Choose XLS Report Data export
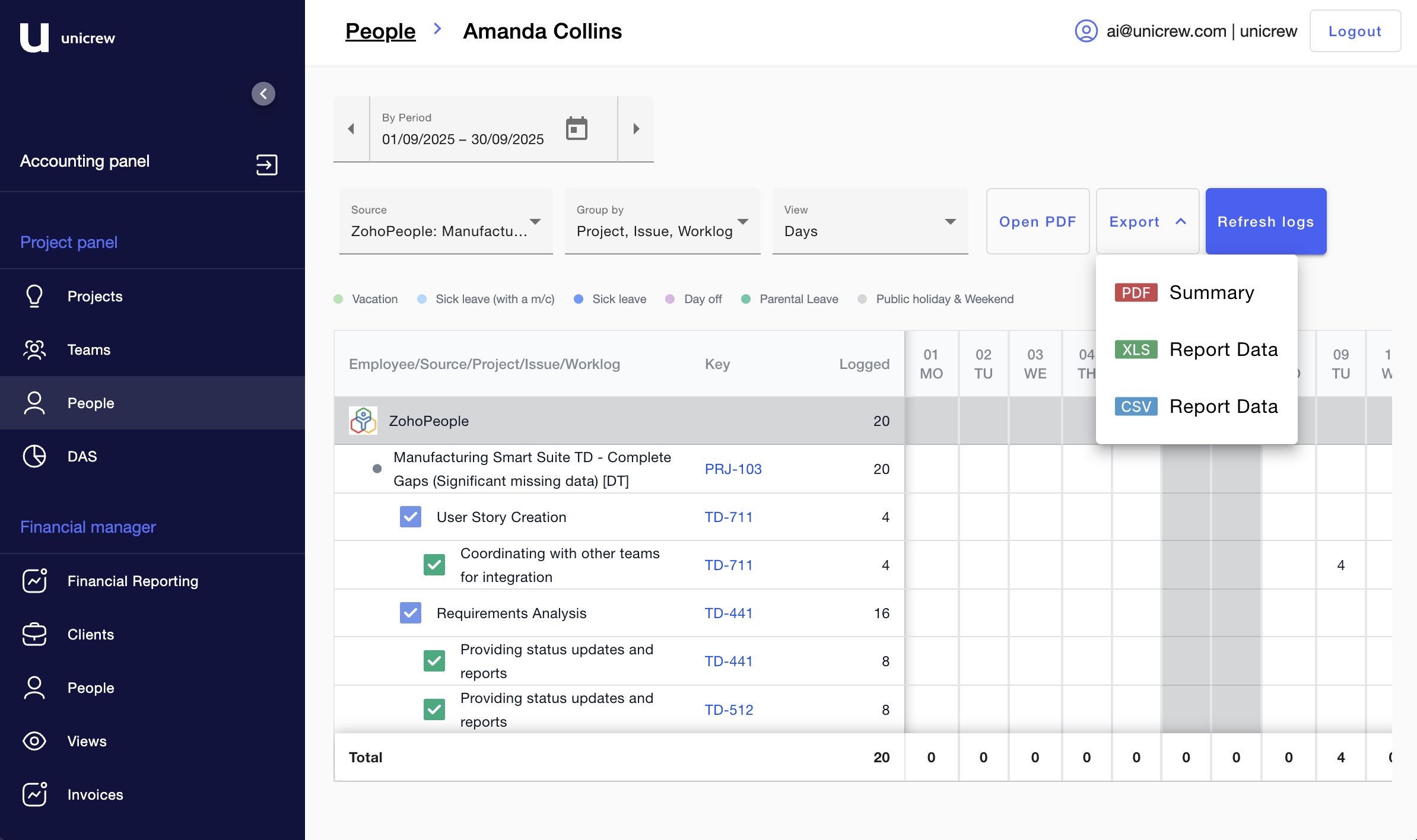The width and height of the screenshot is (1417, 840). click(1196, 349)
